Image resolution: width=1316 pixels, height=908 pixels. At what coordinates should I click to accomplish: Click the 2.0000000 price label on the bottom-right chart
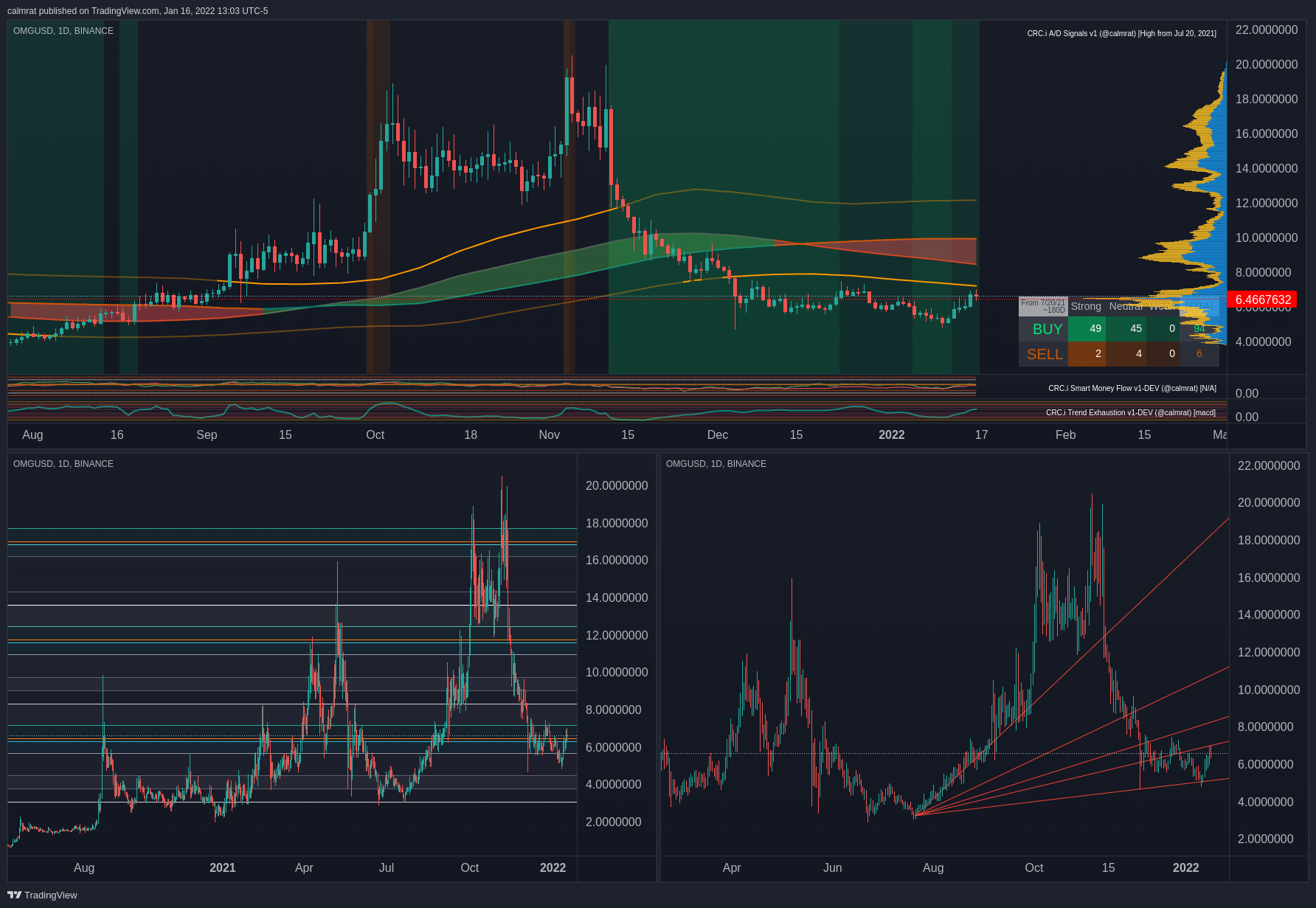point(1265,839)
